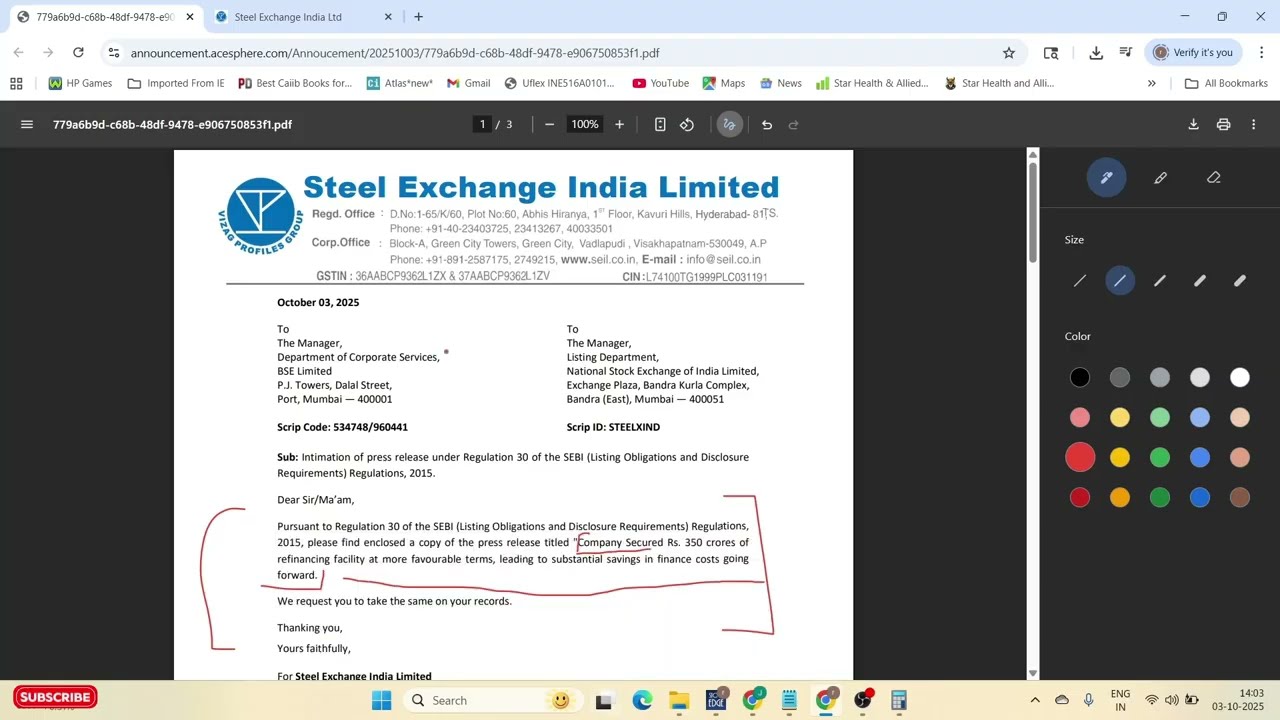Open the Gmail bookmark
1280x720 pixels.
pos(468,83)
